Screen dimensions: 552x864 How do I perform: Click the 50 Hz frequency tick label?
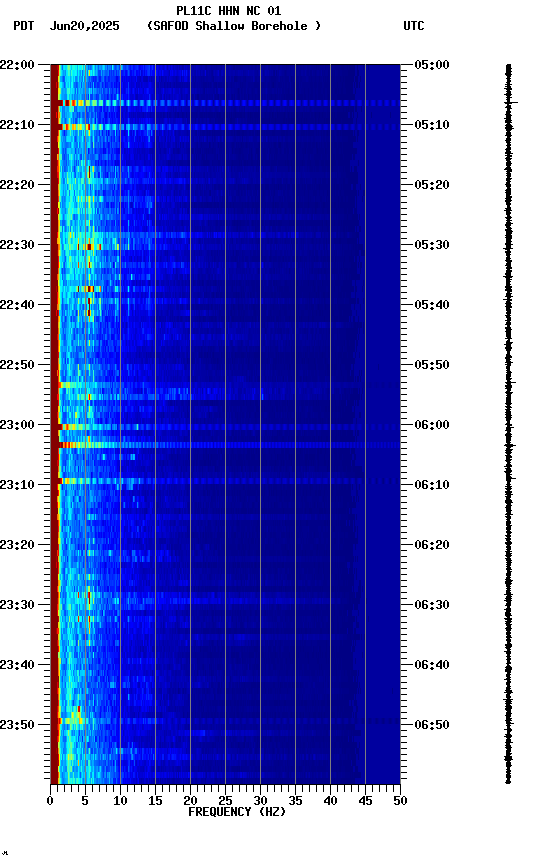(400, 801)
